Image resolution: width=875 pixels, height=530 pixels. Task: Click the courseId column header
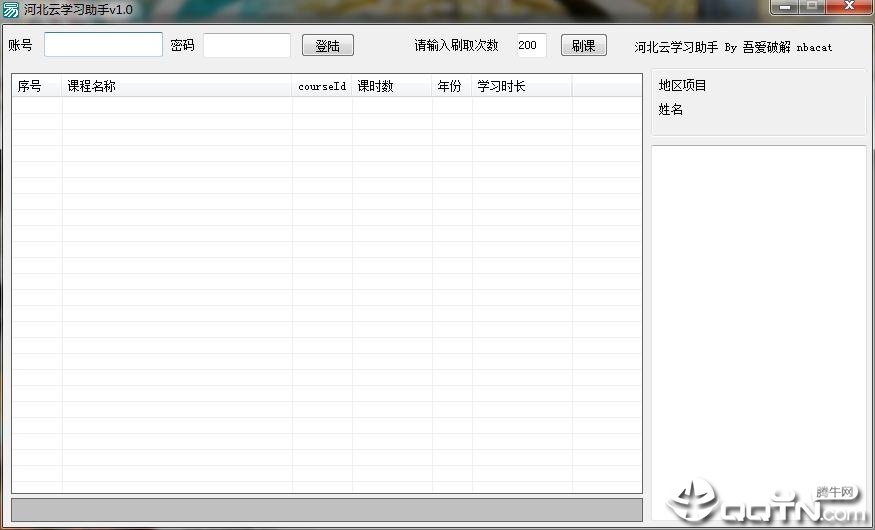click(x=322, y=86)
